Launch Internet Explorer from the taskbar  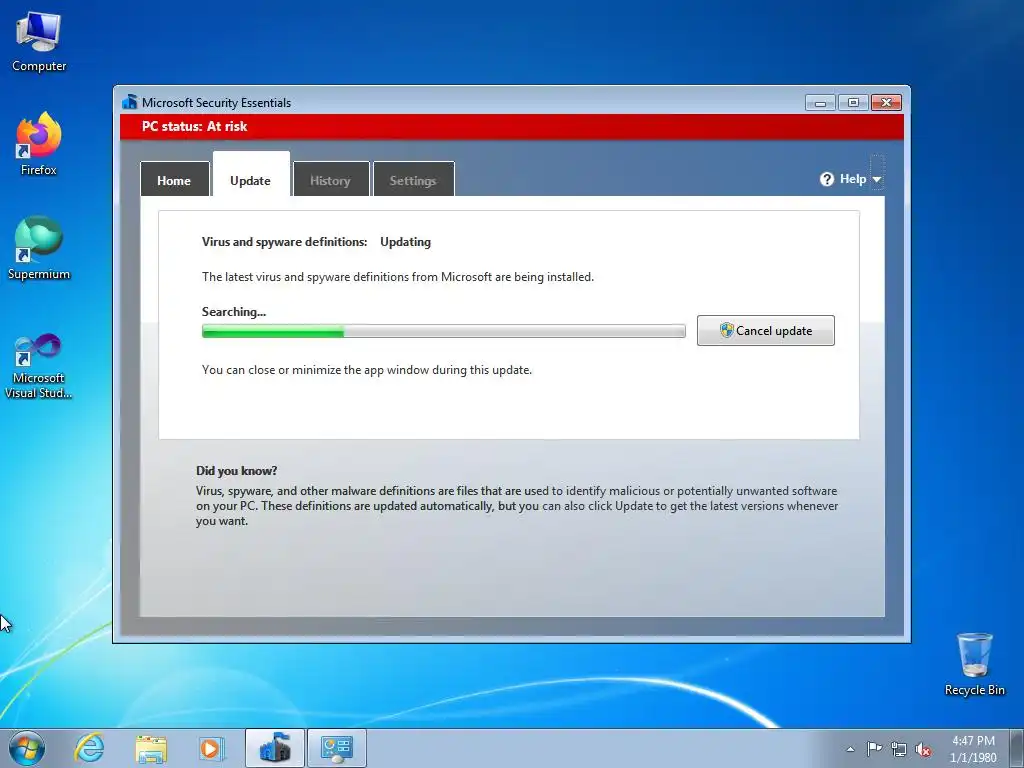[89, 748]
